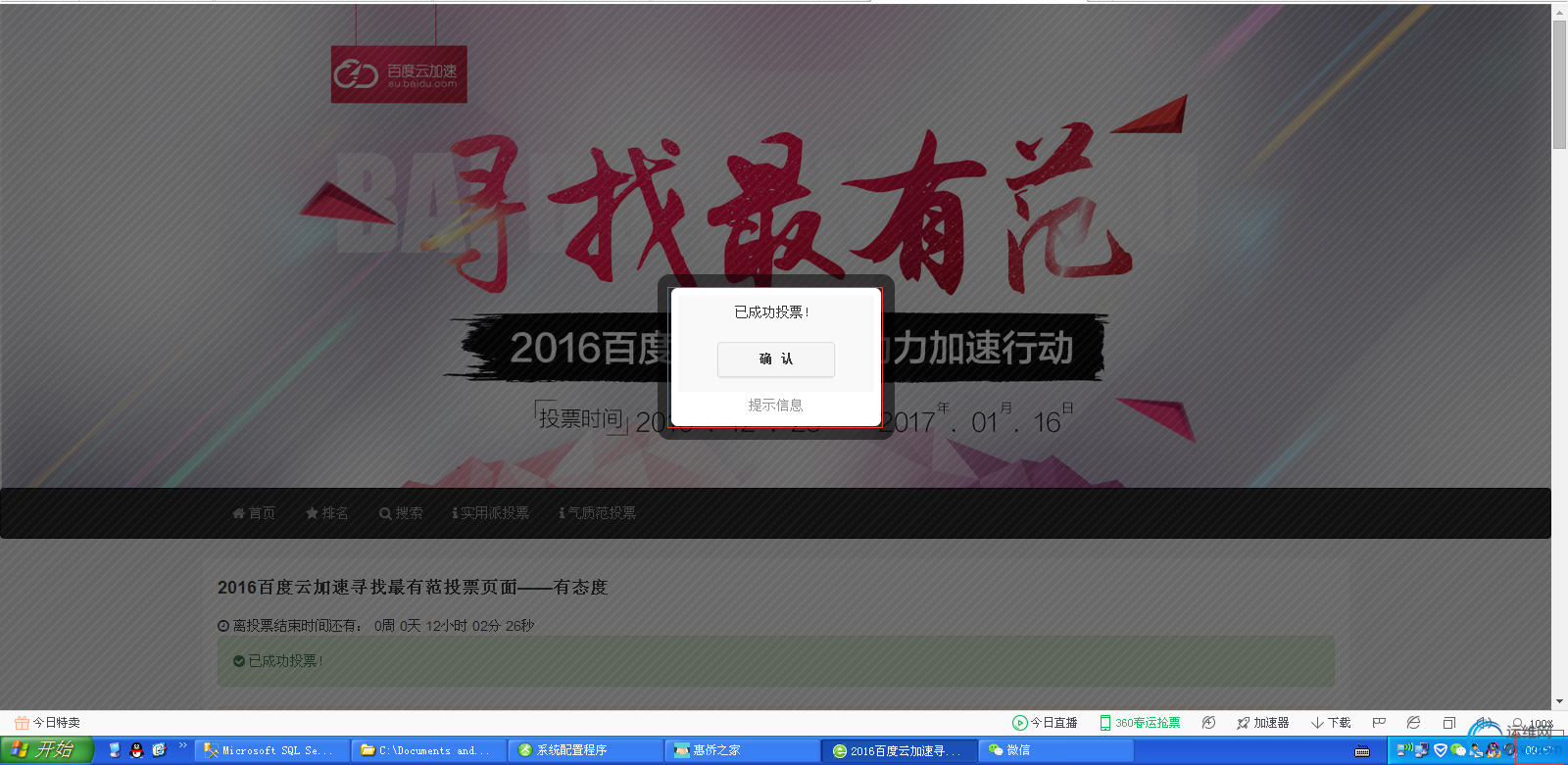
Task: Click the 提示信息 dialog caption
Action: point(775,406)
